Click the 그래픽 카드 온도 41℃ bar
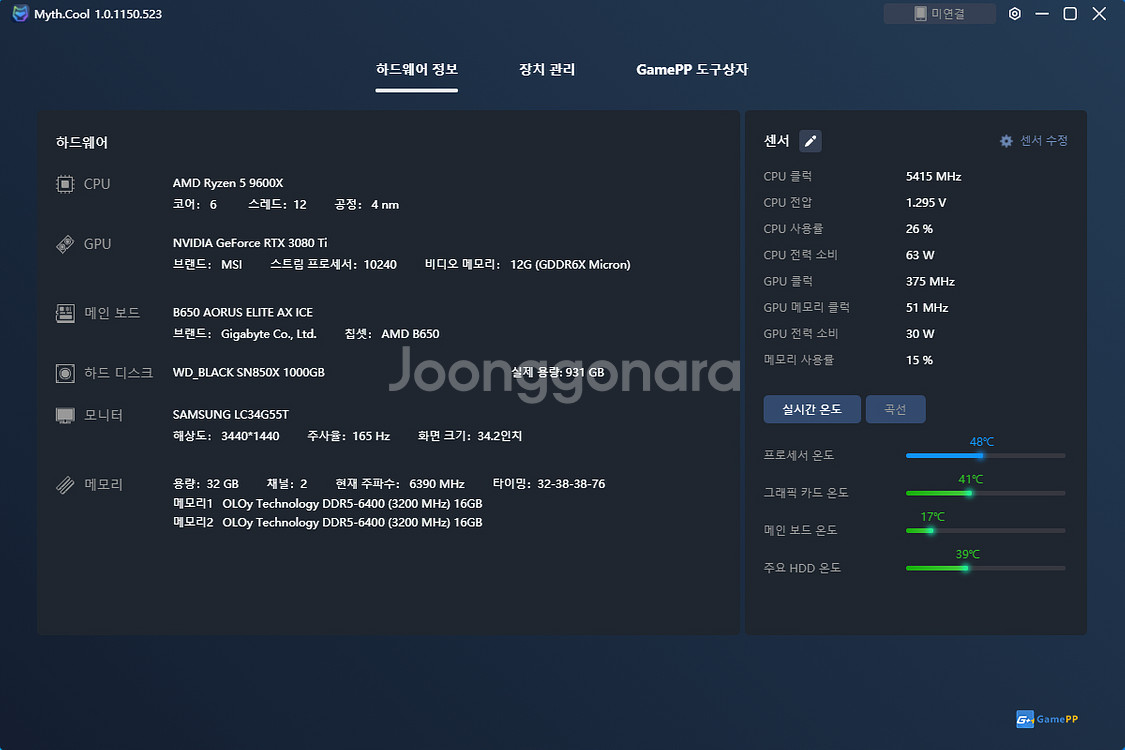This screenshot has width=1125, height=750. tap(985, 493)
